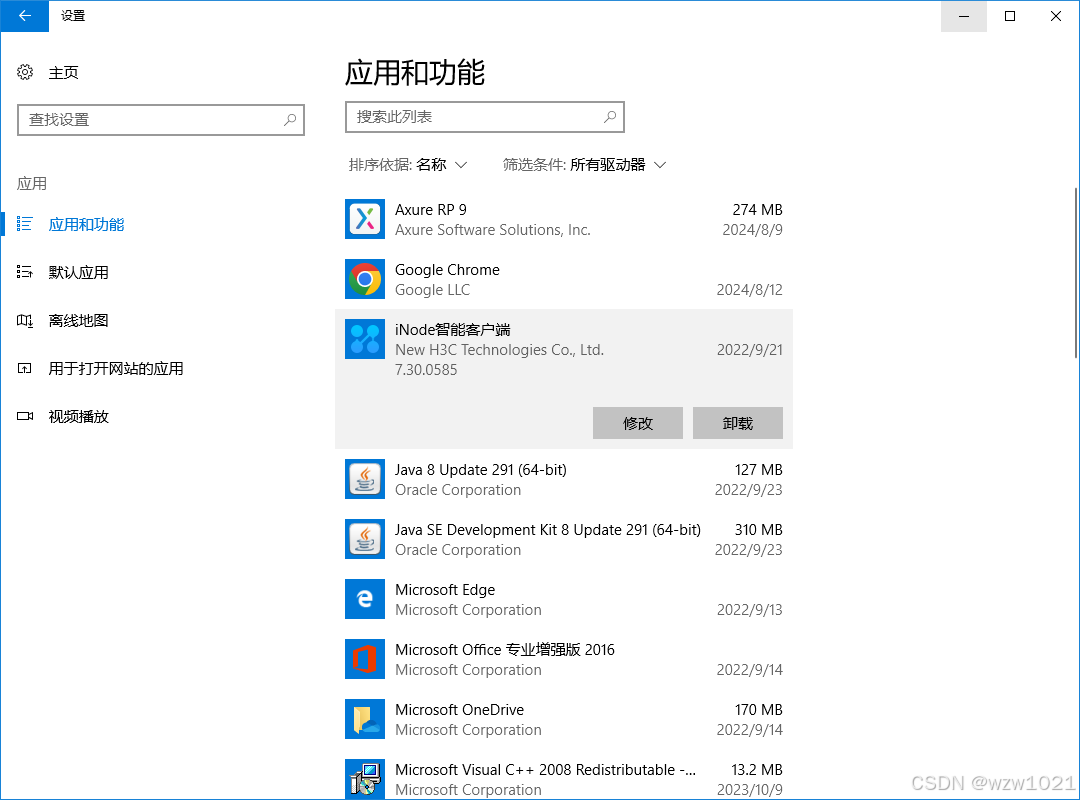The height and width of the screenshot is (800, 1080).
Task: Select Microsoft Office 专业增强版 2016 text
Action: [x=505, y=649]
